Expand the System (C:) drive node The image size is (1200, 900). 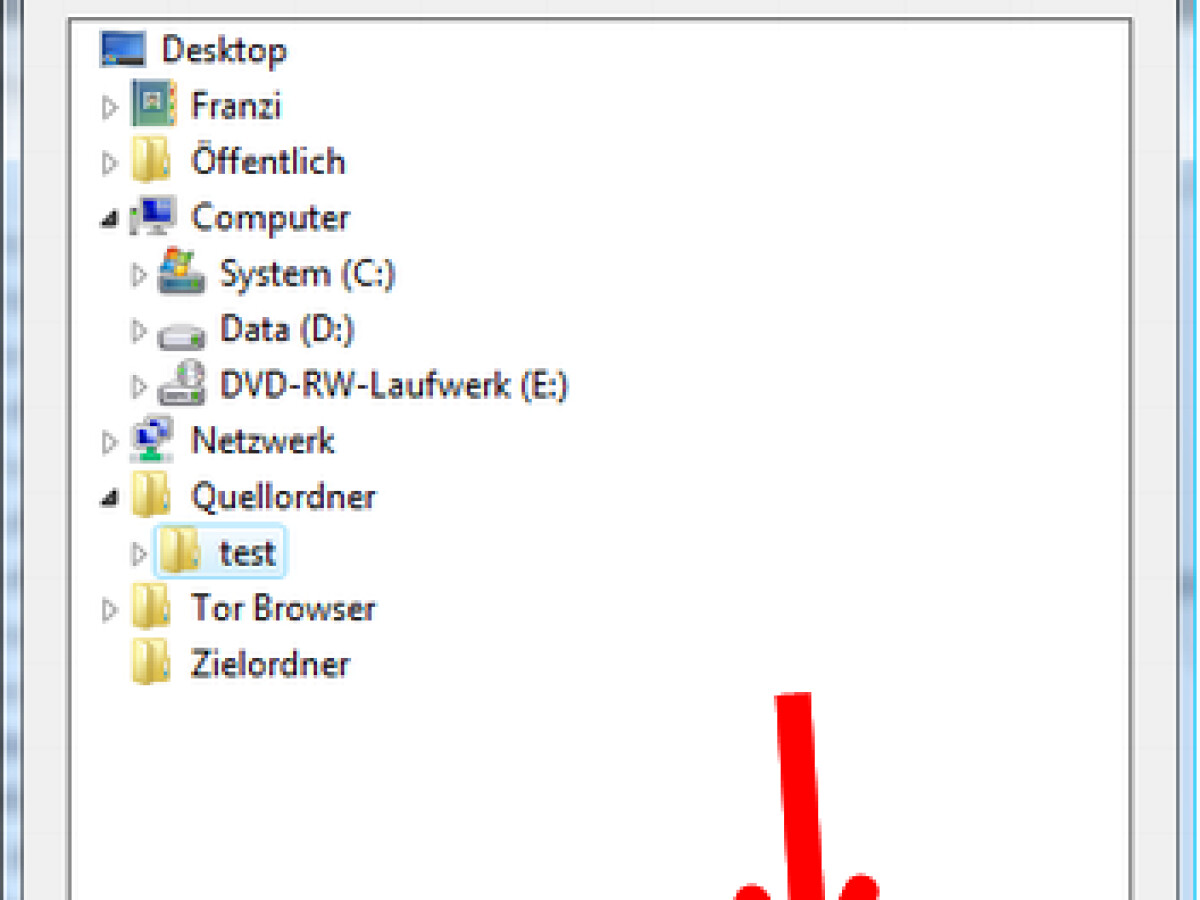tap(139, 274)
